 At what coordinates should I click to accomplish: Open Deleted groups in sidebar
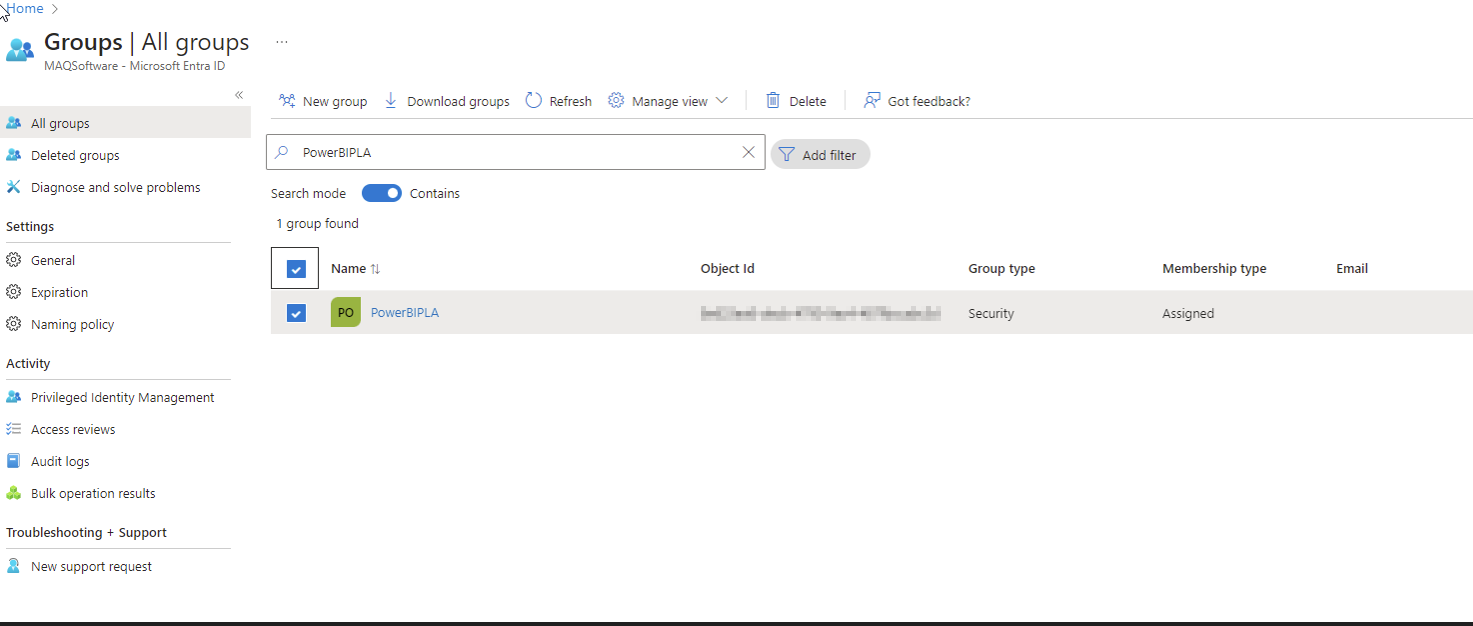pos(75,156)
